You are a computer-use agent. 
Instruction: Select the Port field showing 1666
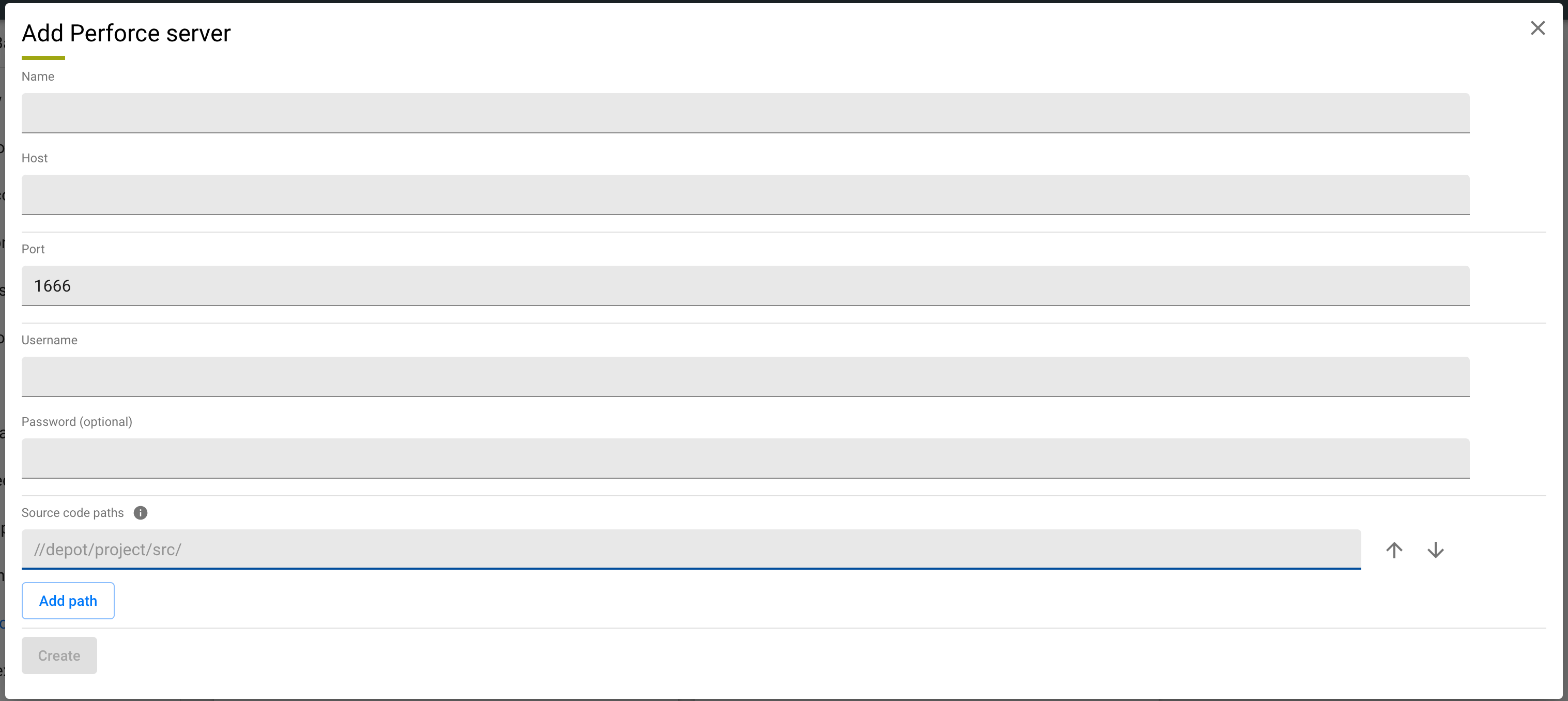745,286
